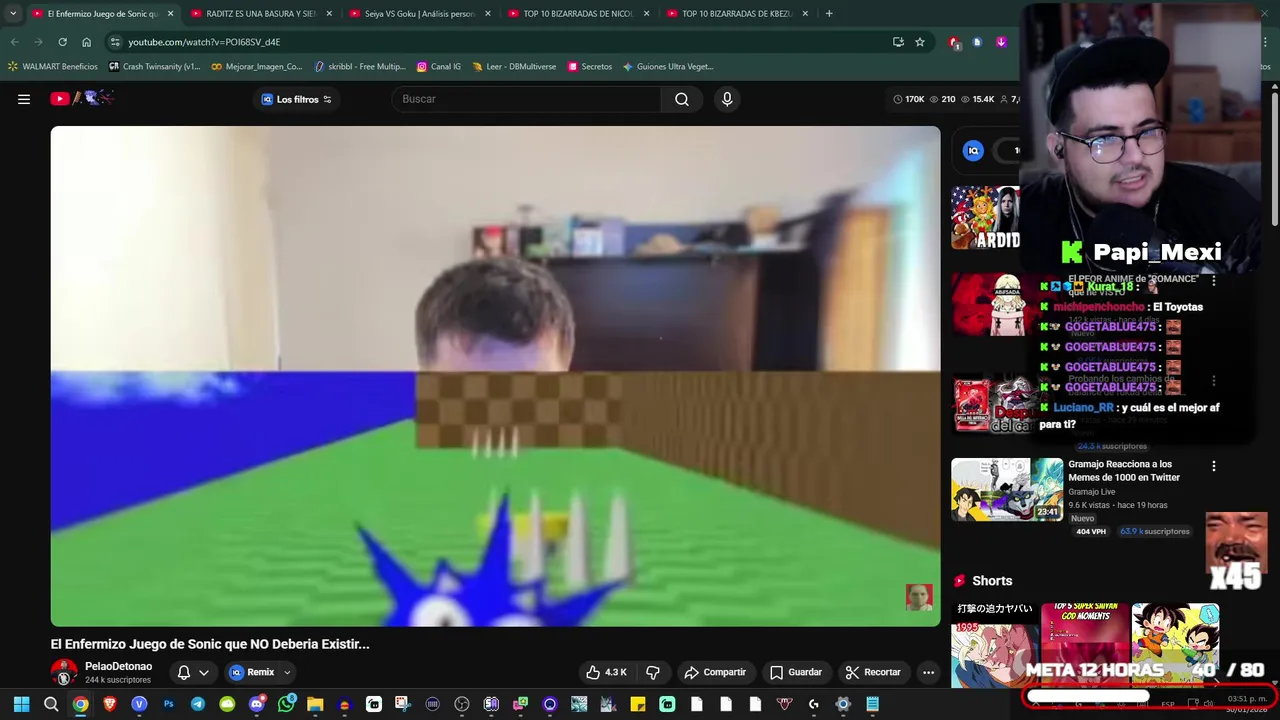The width and height of the screenshot is (1280, 720).
Task: Expand the tab search dropdown arrow
Action: [x=13, y=14]
